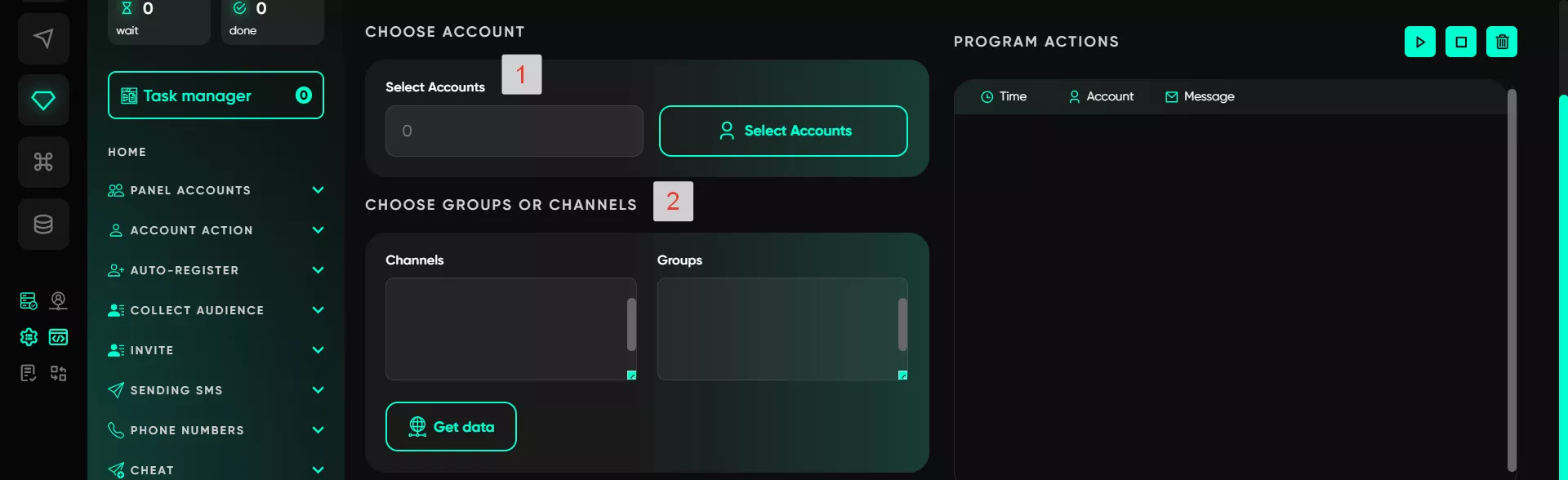Open the Task manager button
The image size is (1568, 480).
(216, 95)
